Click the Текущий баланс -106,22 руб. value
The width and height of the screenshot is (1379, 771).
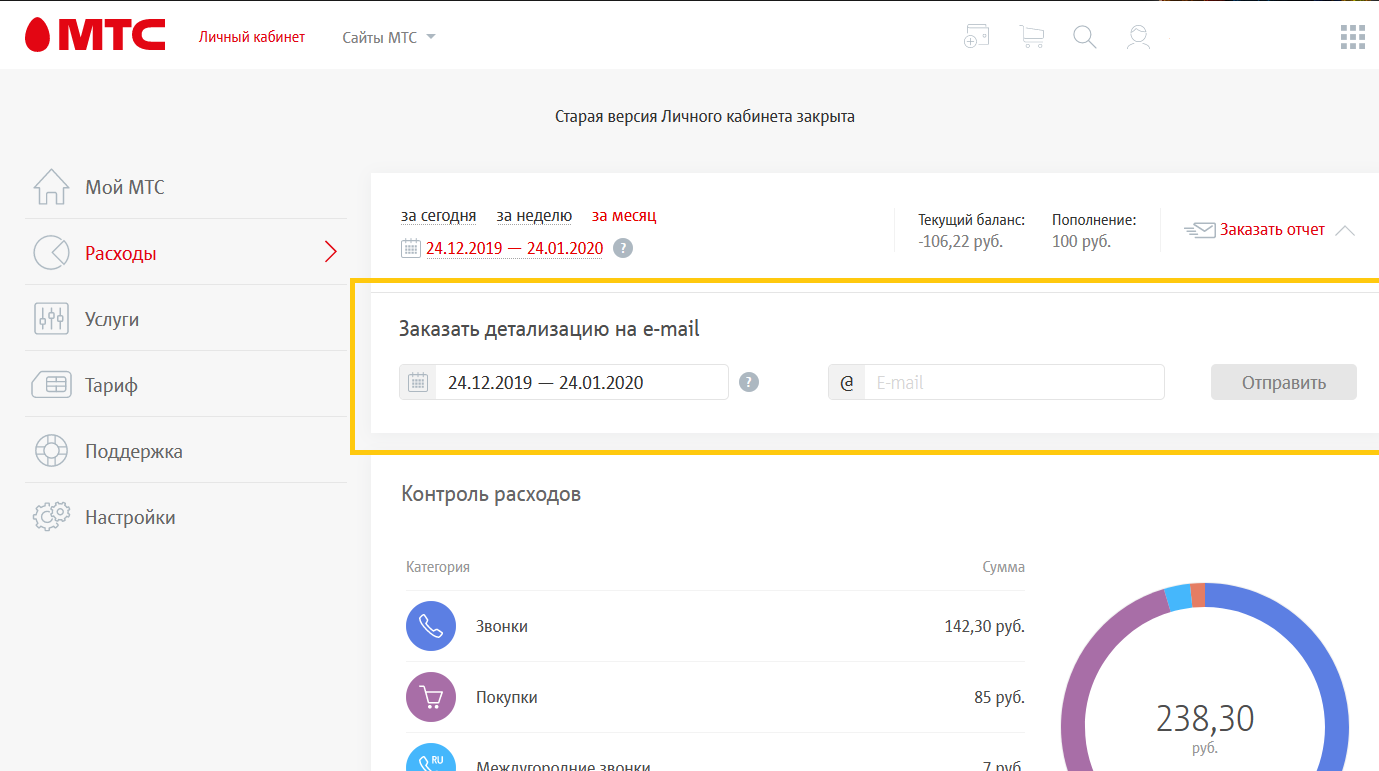[x=960, y=241]
